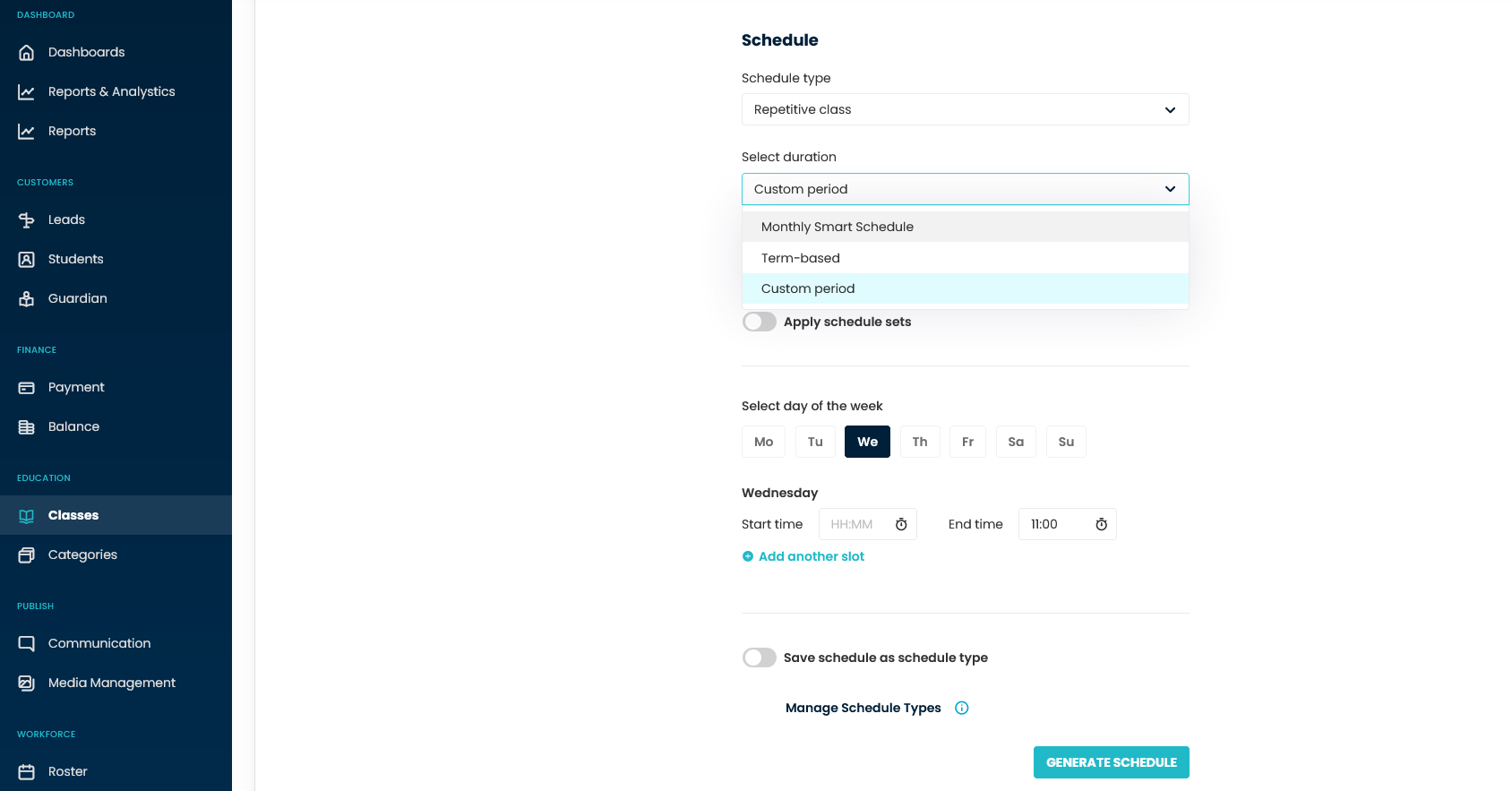Click chevron arrow on Custom period dropdown
This screenshot has width=1512, height=791.
pyautogui.click(x=1170, y=189)
